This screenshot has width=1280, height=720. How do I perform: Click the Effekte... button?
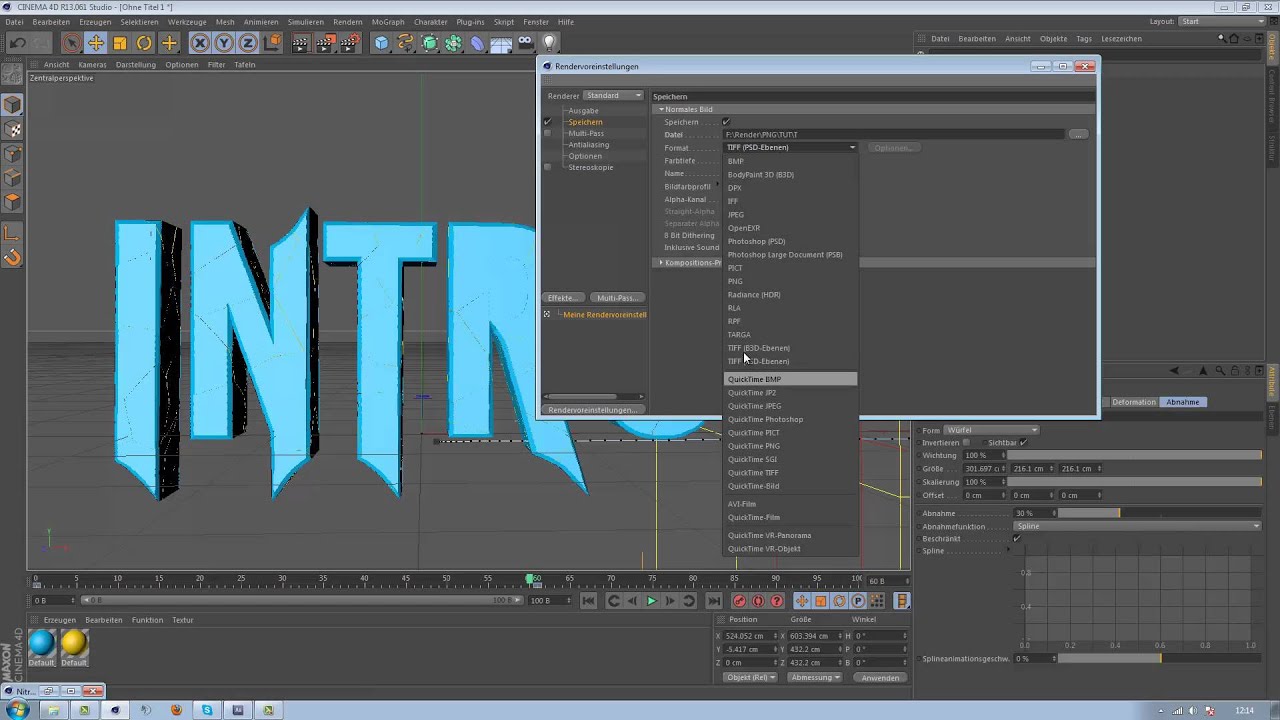[564, 298]
